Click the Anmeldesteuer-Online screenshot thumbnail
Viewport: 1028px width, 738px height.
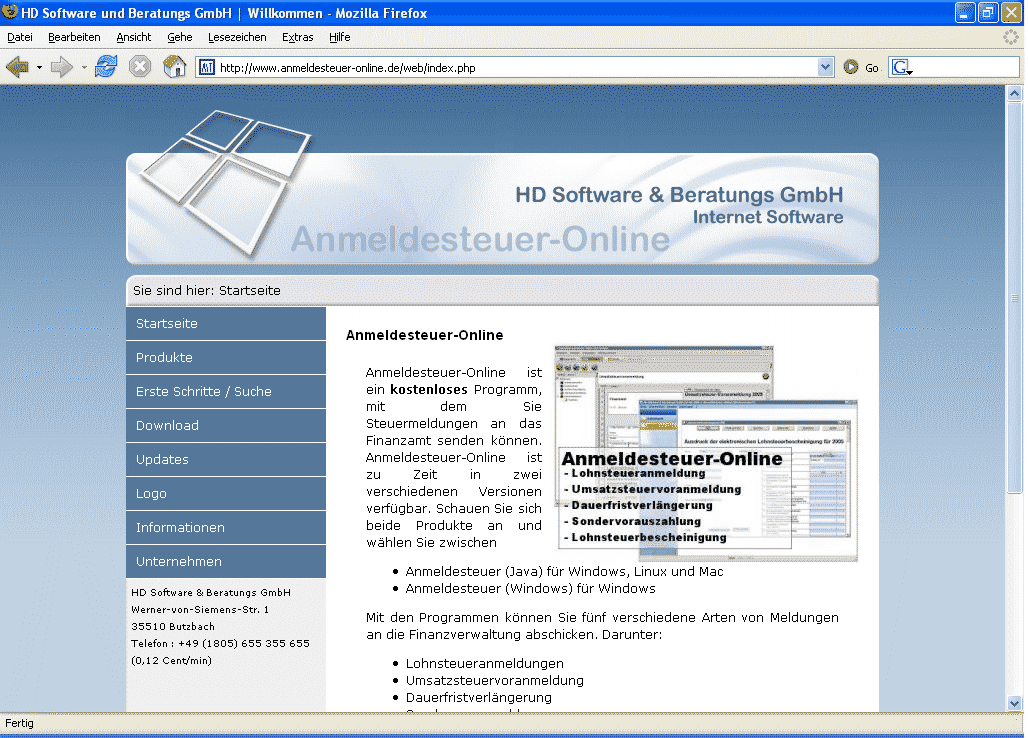click(x=706, y=454)
